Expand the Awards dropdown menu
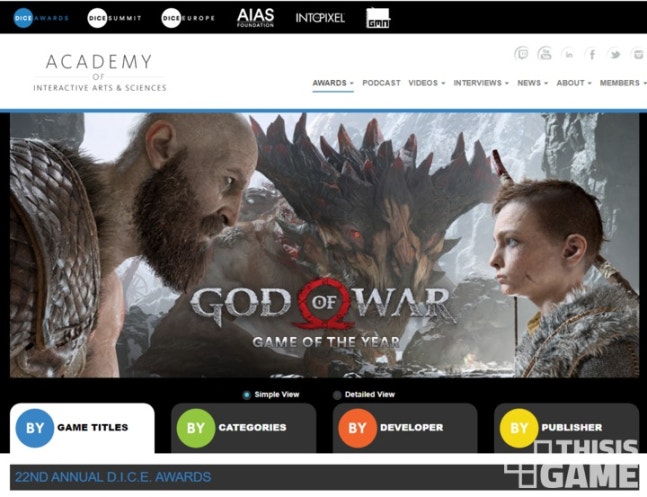 (x=332, y=83)
